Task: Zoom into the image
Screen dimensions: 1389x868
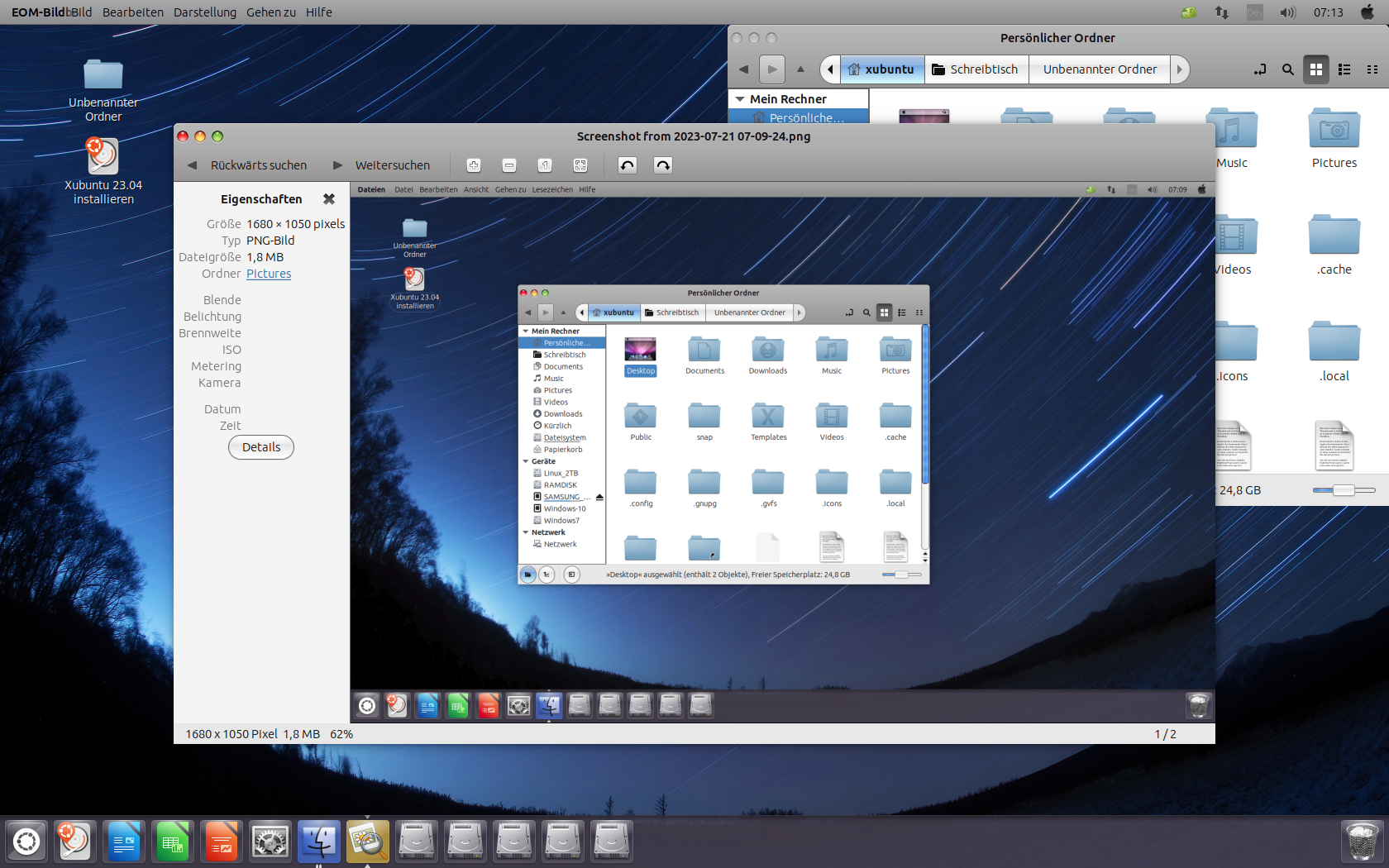Action: pyautogui.click(x=474, y=165)
